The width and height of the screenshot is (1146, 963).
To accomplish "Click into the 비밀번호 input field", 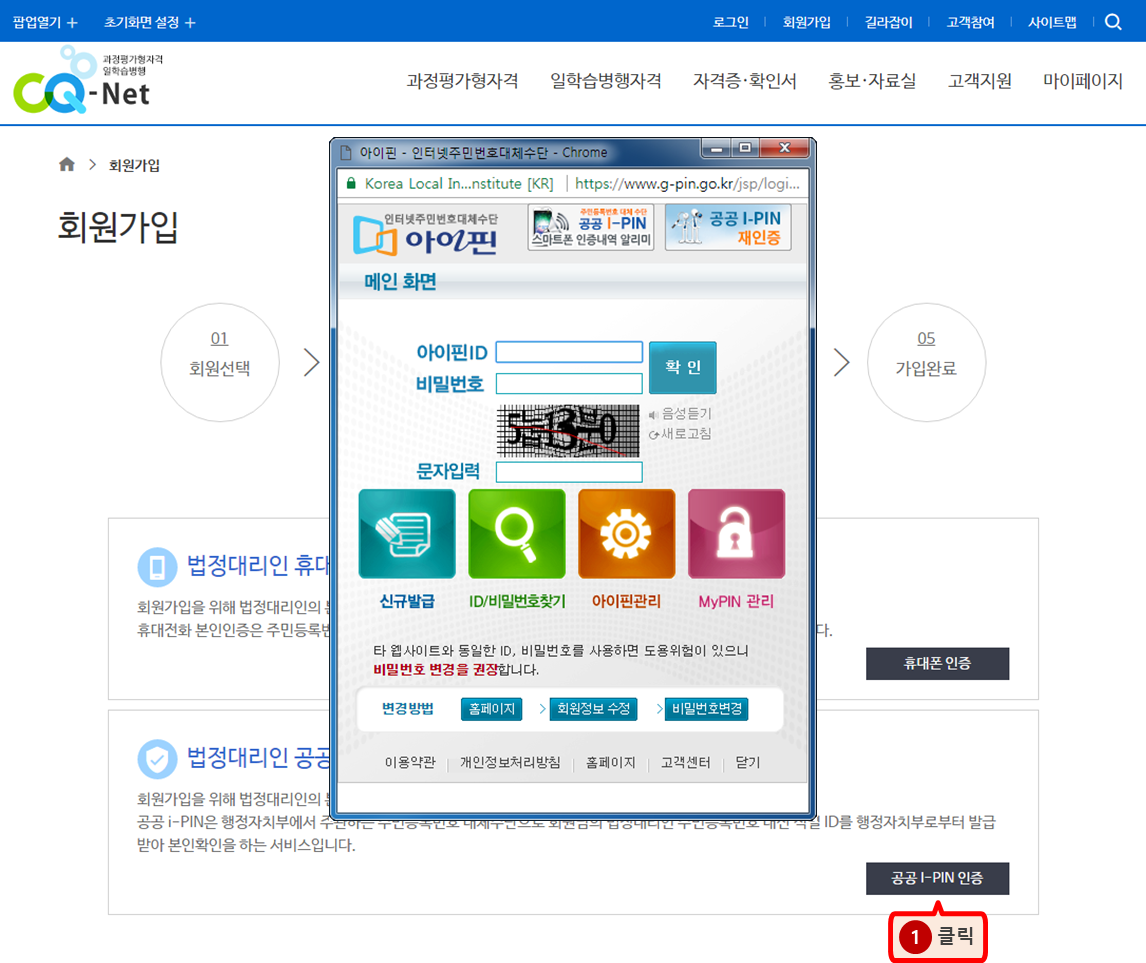I will pyautogui.click(x=569, y=384).
